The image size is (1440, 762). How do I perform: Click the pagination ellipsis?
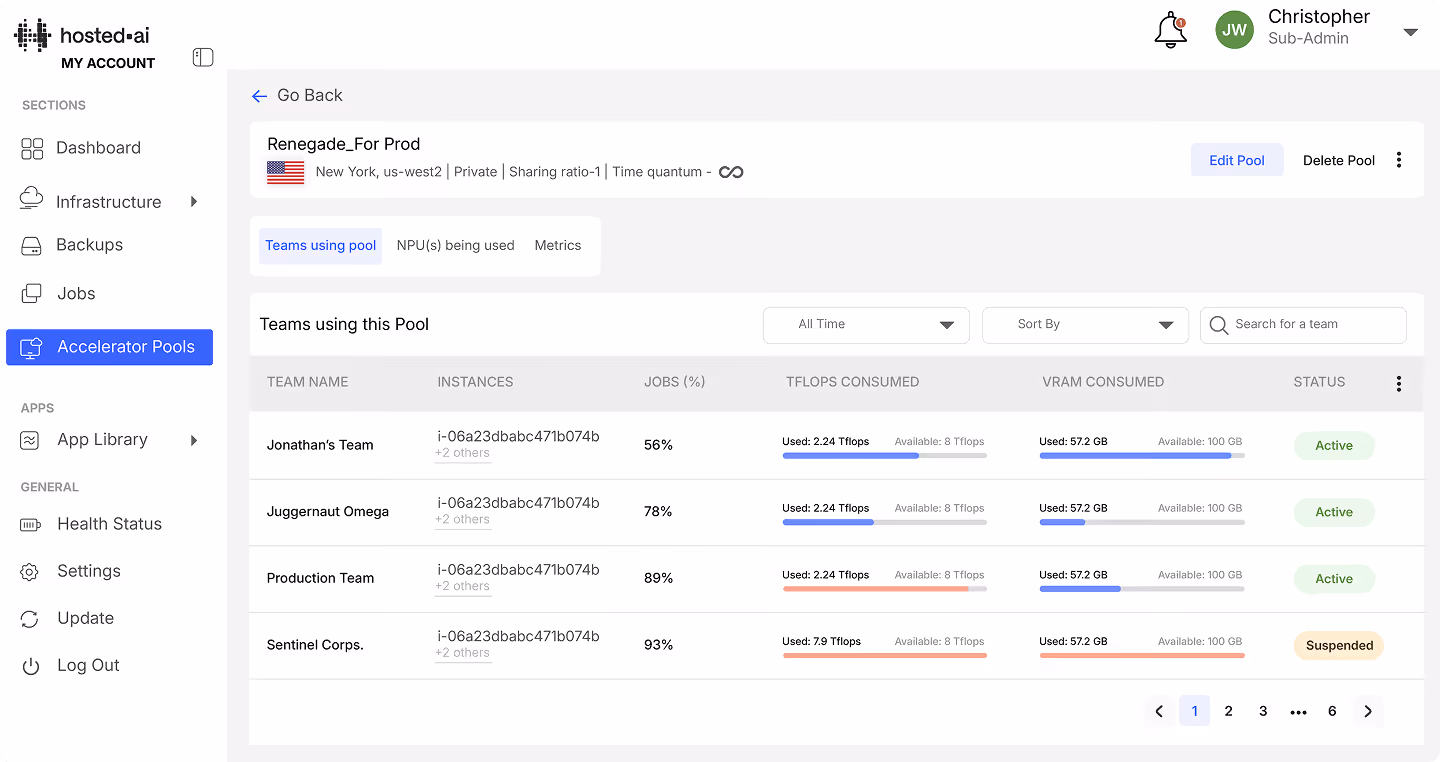coord(1298,712)
